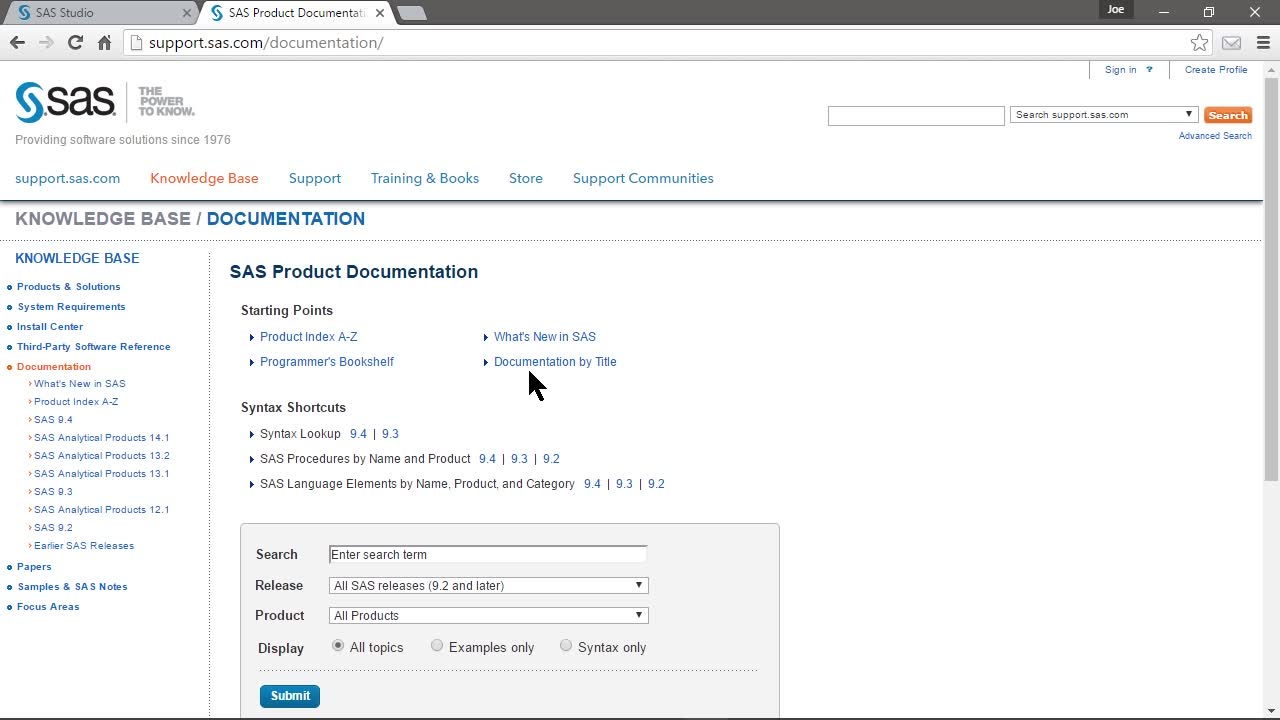Image resolution: width=1280 pixels, height=720 pixels.
Task: Choose the Syntax only display option
Action: pos(566,646)
